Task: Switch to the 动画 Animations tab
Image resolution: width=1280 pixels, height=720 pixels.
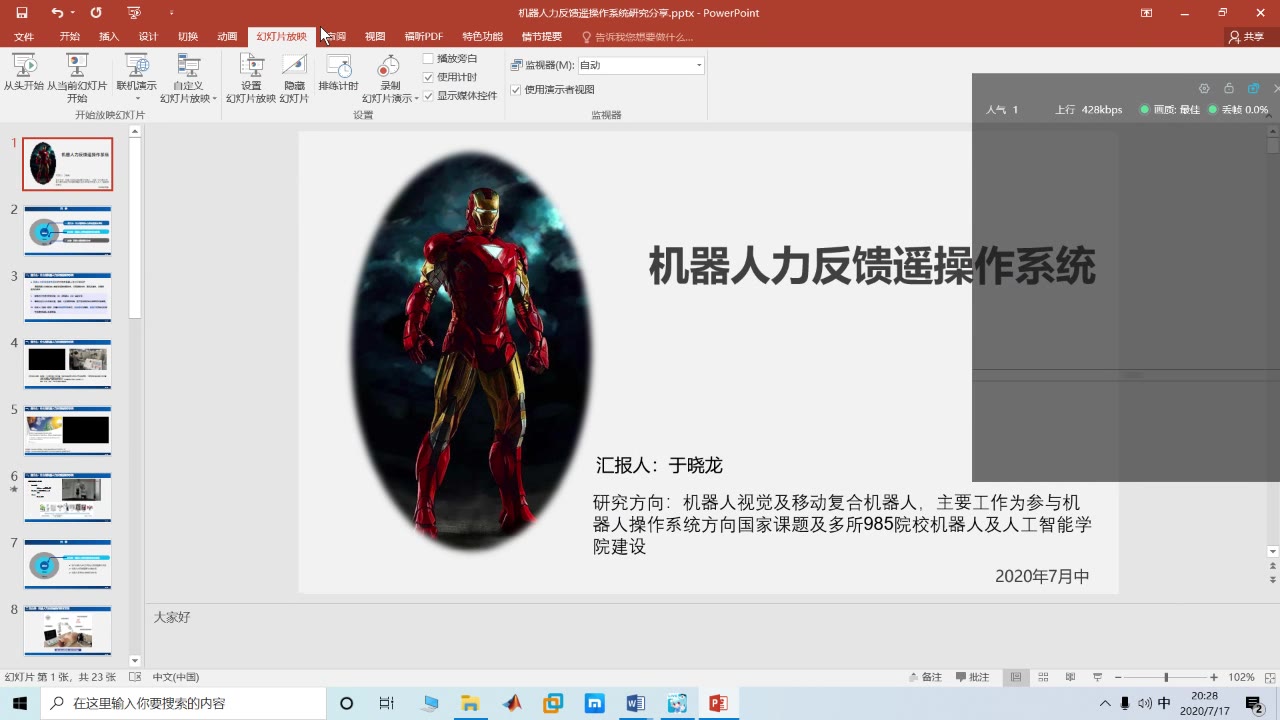Action: point(227,37)
